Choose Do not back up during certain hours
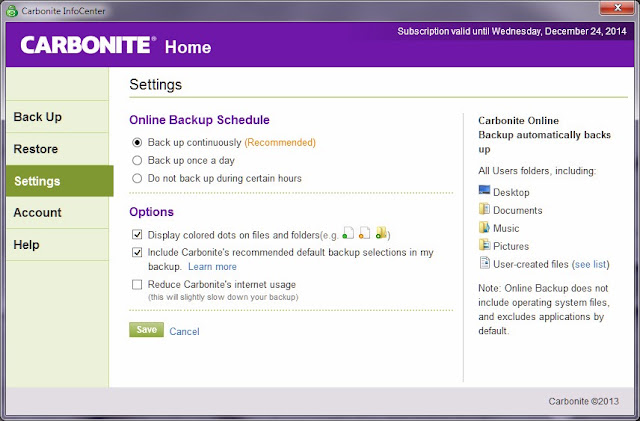Image resolution: width=640 pixels, height=421 pixels. 137,178
